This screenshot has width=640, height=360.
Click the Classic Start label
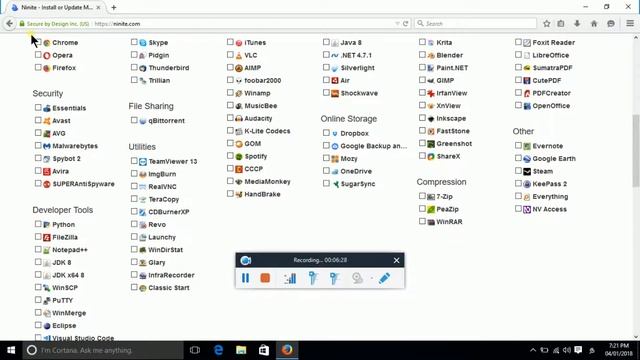click(x=169, y=288)
